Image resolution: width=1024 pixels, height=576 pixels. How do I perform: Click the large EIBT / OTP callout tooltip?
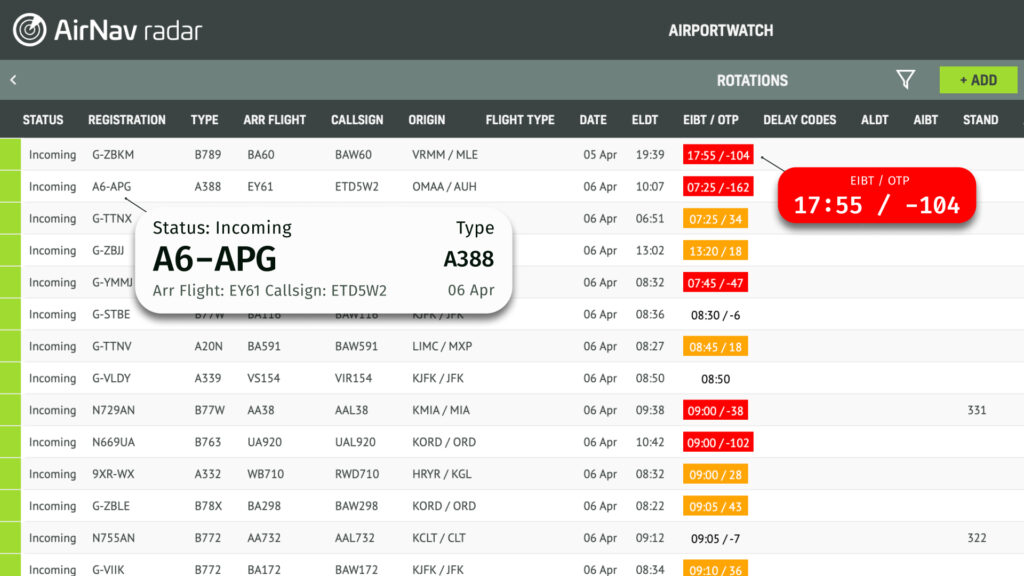876,196
